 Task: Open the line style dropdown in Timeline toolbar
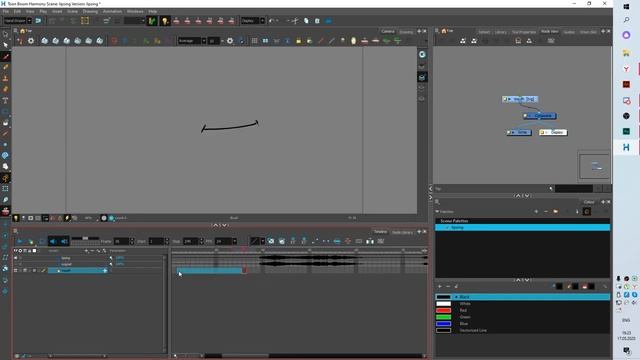click(x=262, y=242)
